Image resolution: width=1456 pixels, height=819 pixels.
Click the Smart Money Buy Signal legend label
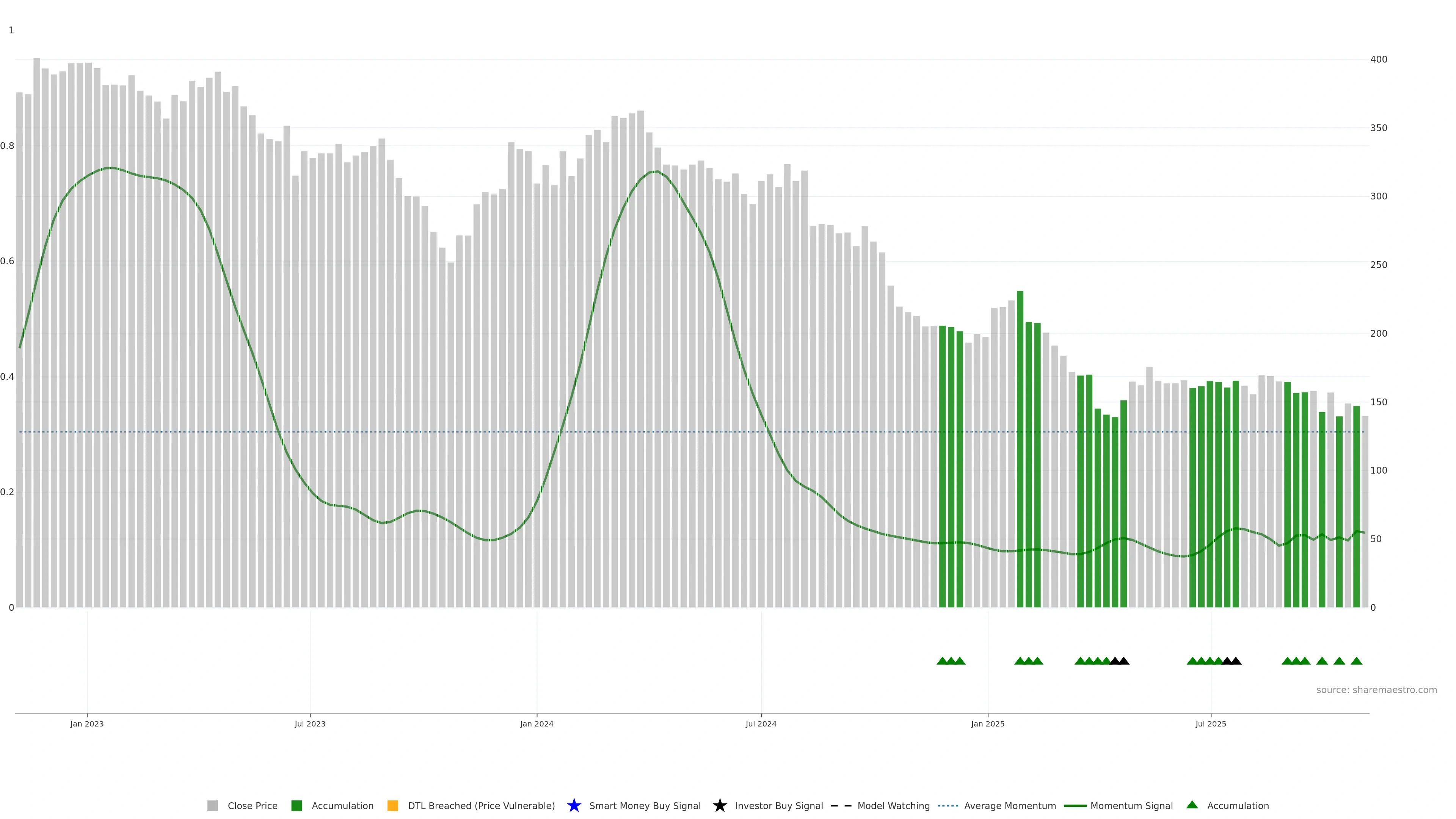[x=644, y=805]
